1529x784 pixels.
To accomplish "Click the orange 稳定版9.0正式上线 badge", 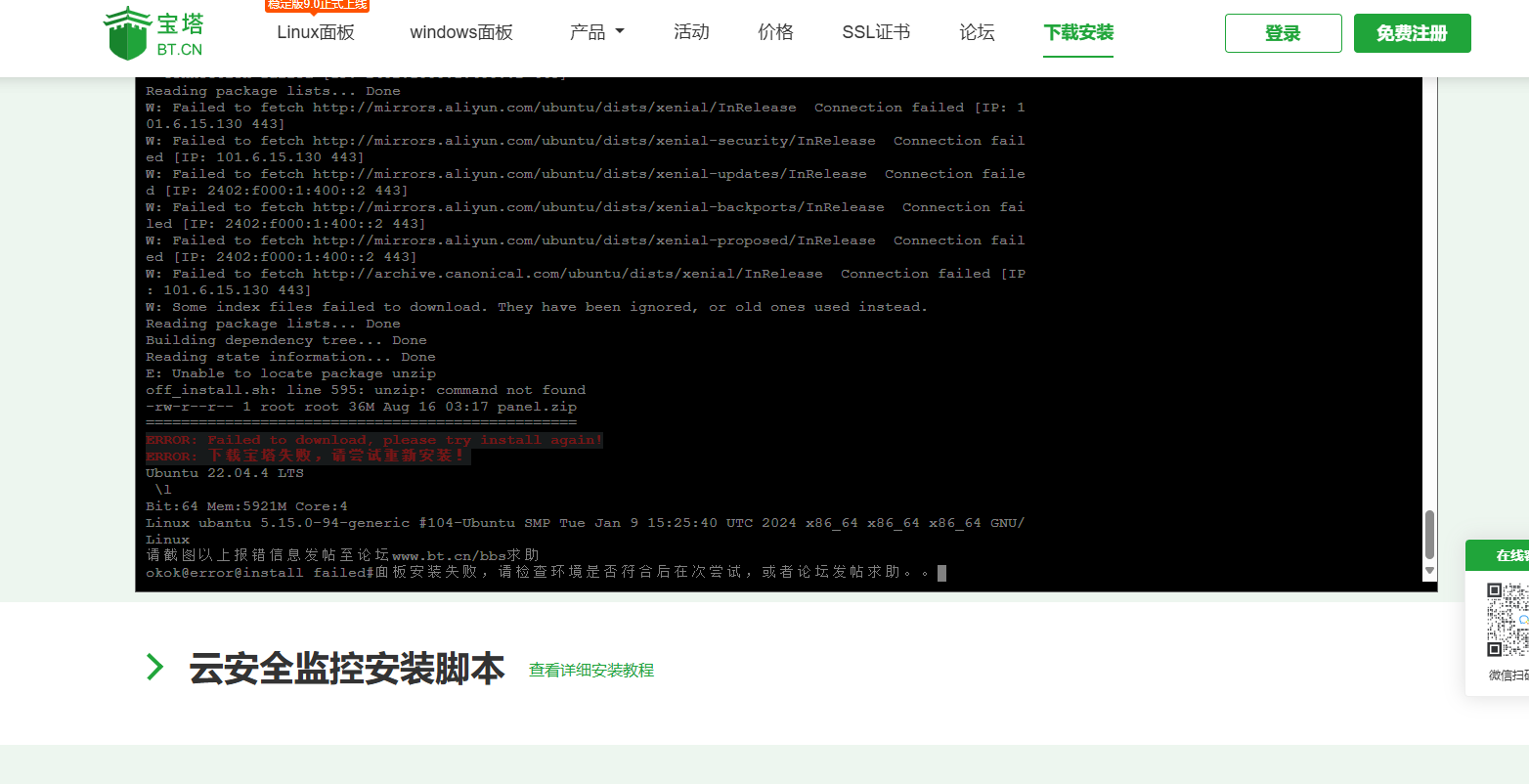I will pyautogui.click(x=317, y=6).
